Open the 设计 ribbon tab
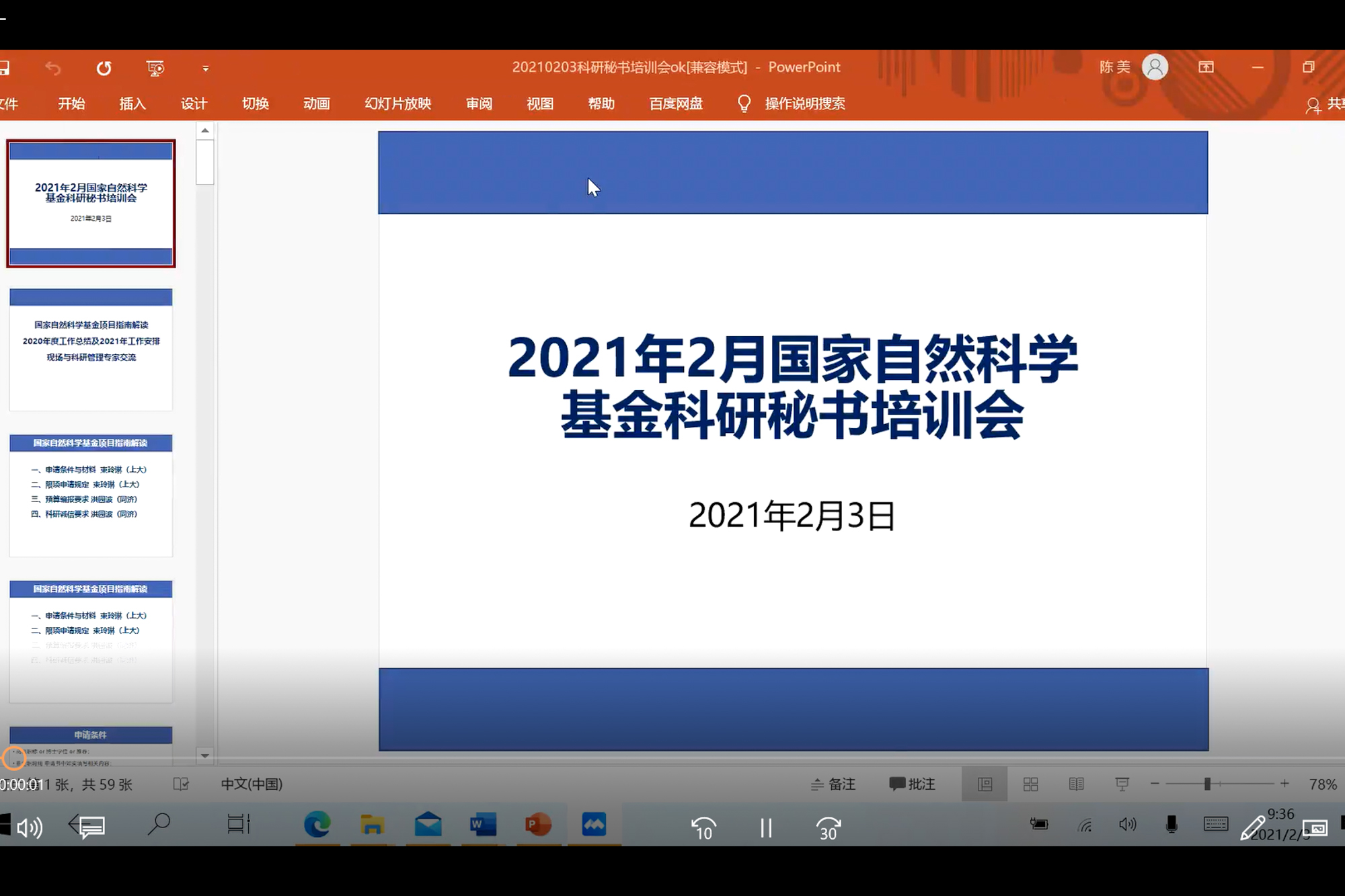Image resolution: width=1345 pixels, height=896 pixels. click(x=194, y=104)
